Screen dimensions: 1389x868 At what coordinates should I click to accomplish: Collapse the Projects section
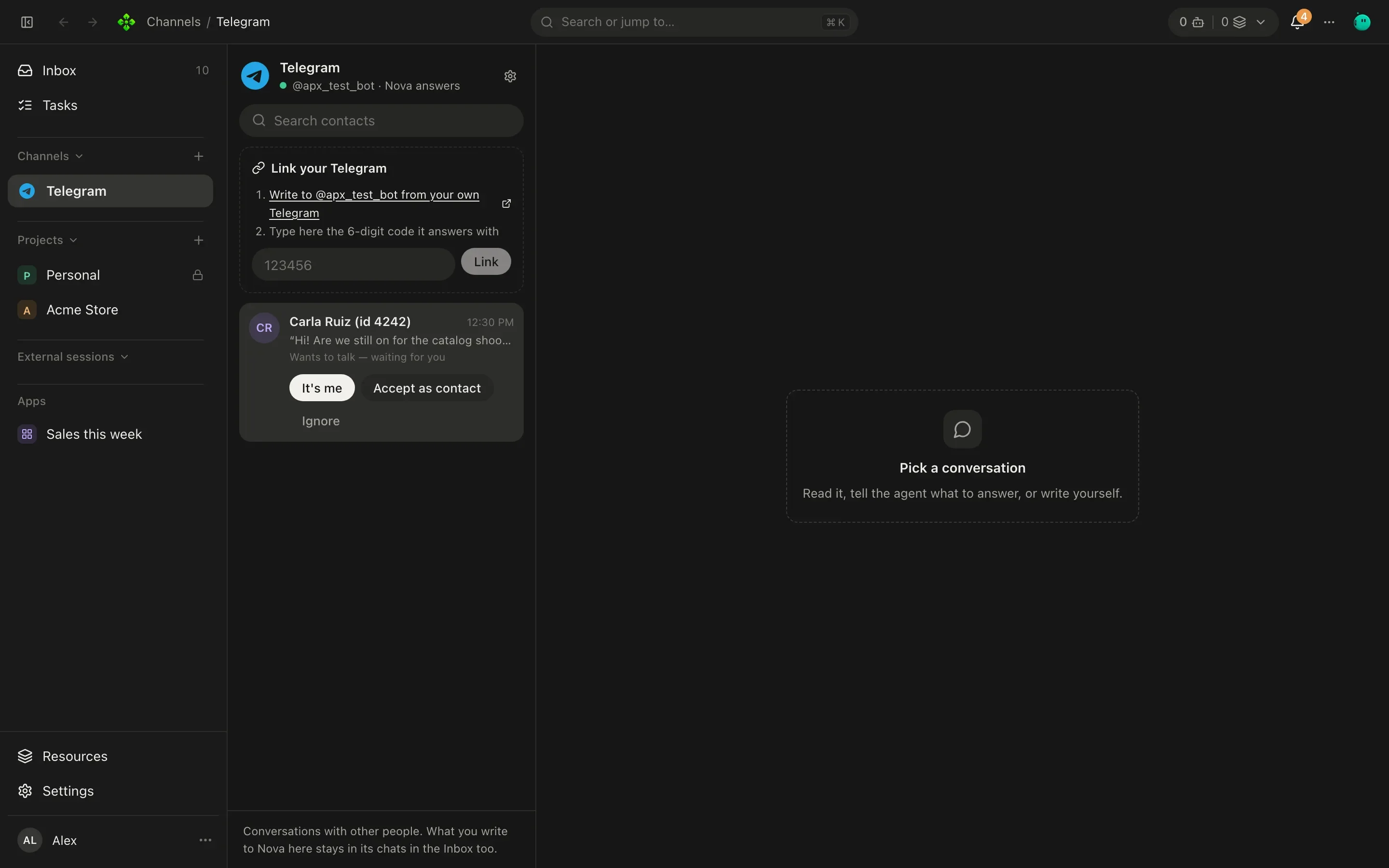pos(47,240)
